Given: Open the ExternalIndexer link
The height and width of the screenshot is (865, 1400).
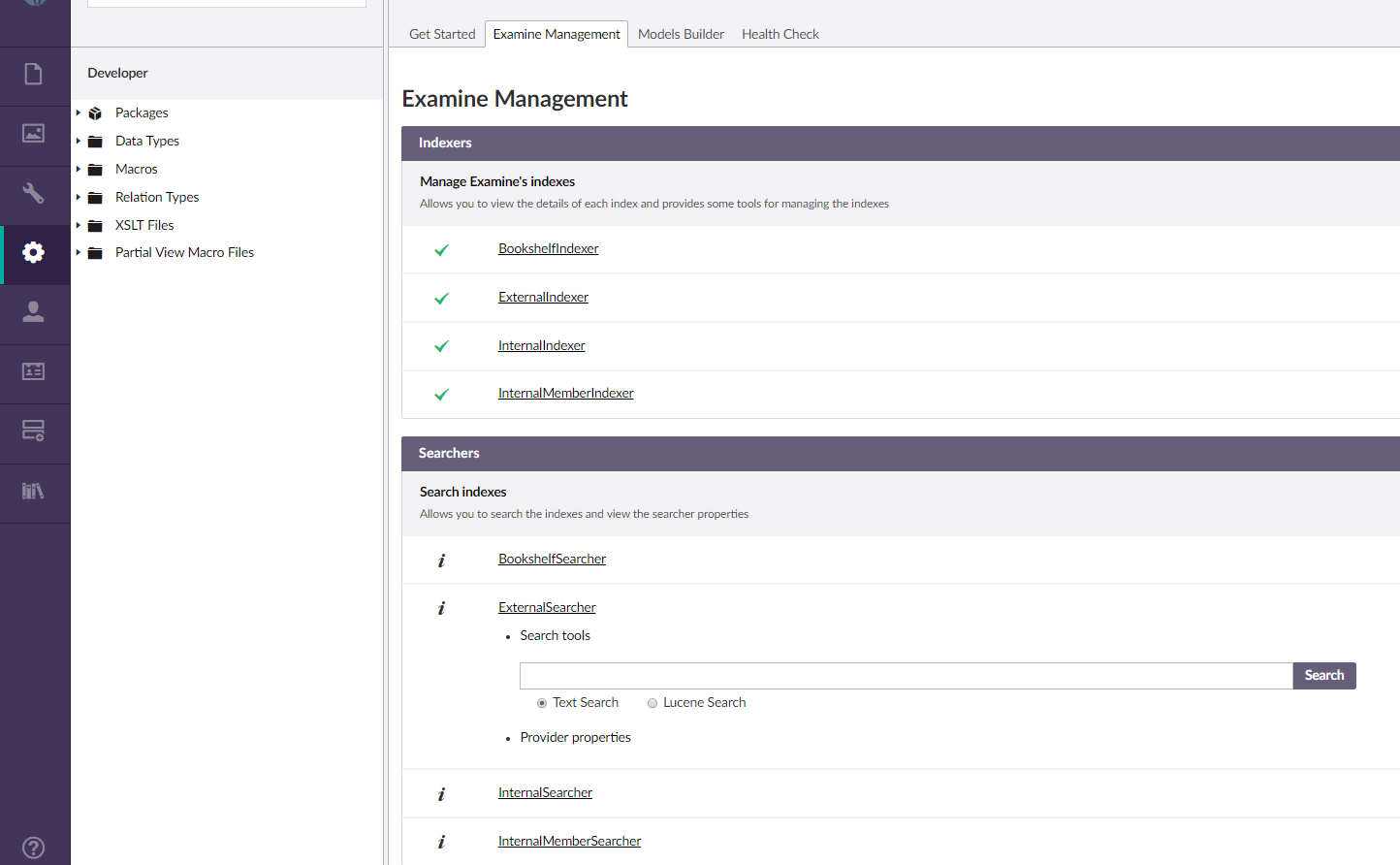Looking at the screenshot, I should [x=543, y=297].
